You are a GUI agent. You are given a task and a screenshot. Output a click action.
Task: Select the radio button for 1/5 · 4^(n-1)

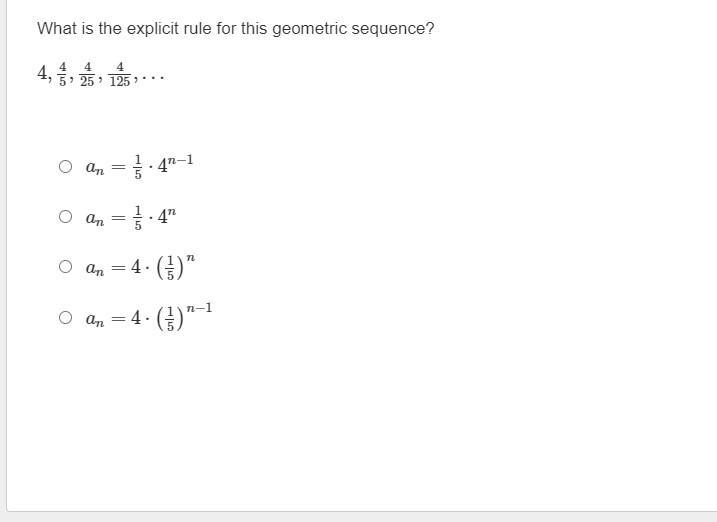click(x=66, y=167)
